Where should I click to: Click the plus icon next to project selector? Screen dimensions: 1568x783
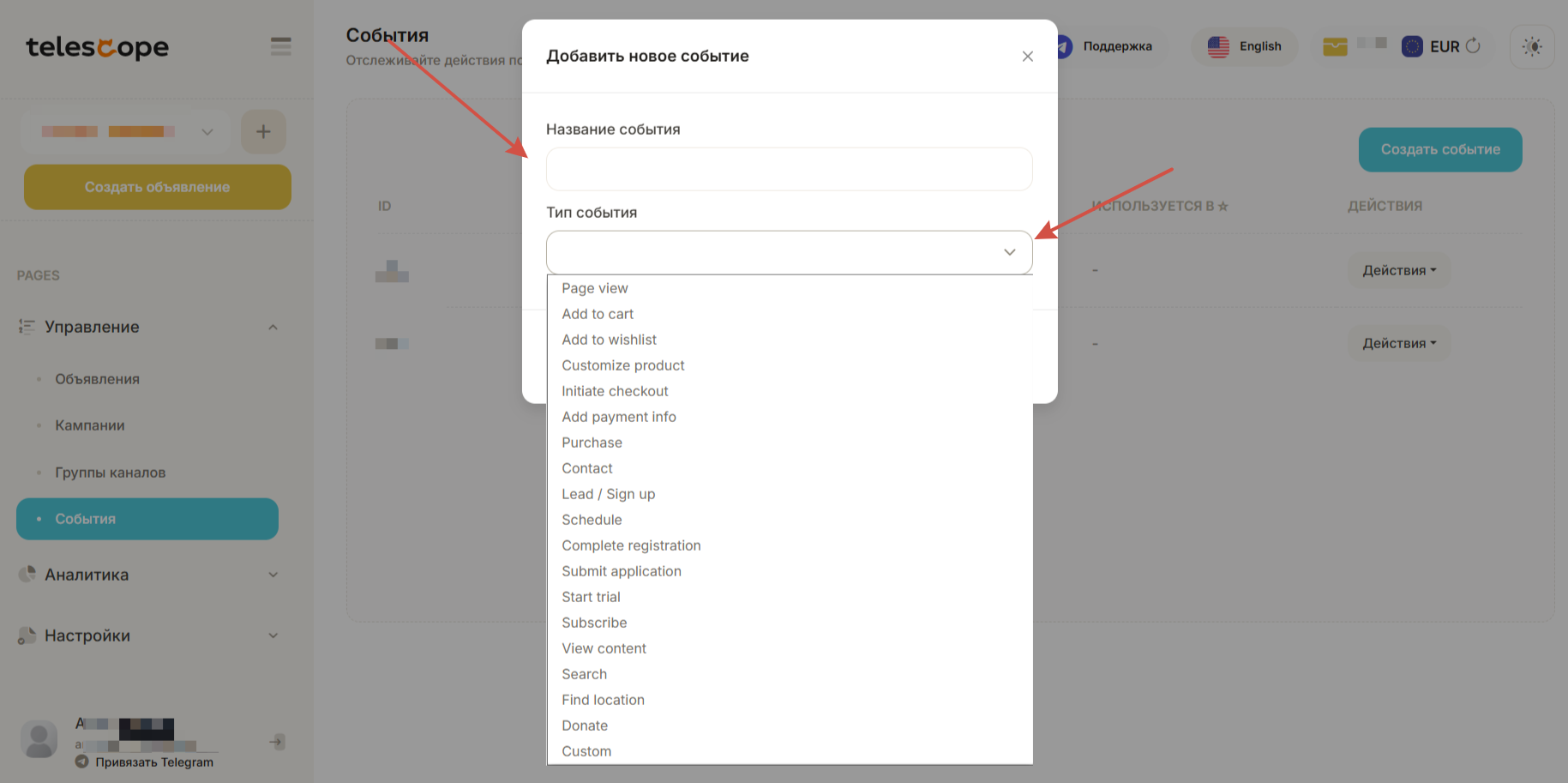point(263,131)
